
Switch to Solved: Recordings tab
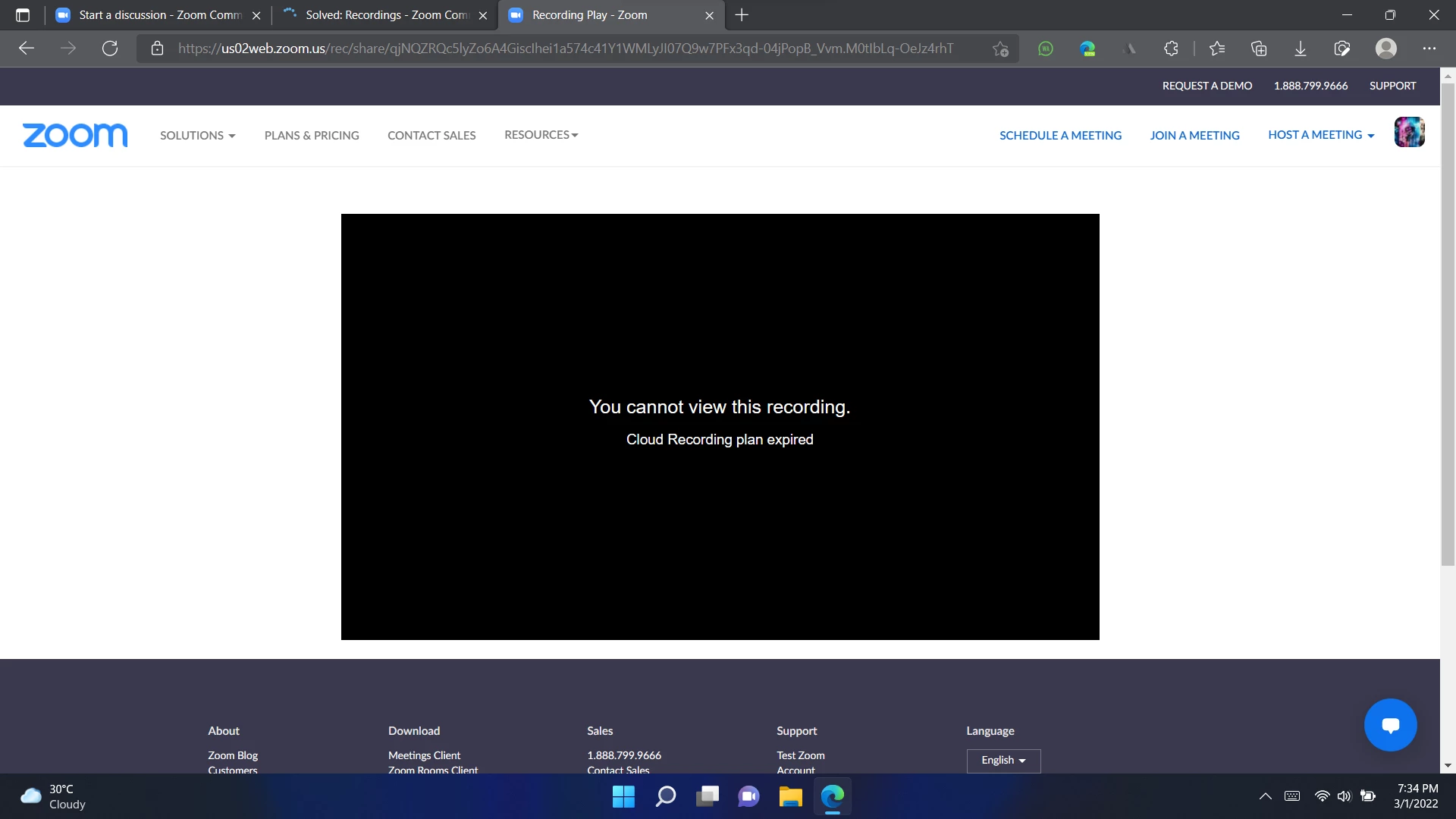click(386, 15)
